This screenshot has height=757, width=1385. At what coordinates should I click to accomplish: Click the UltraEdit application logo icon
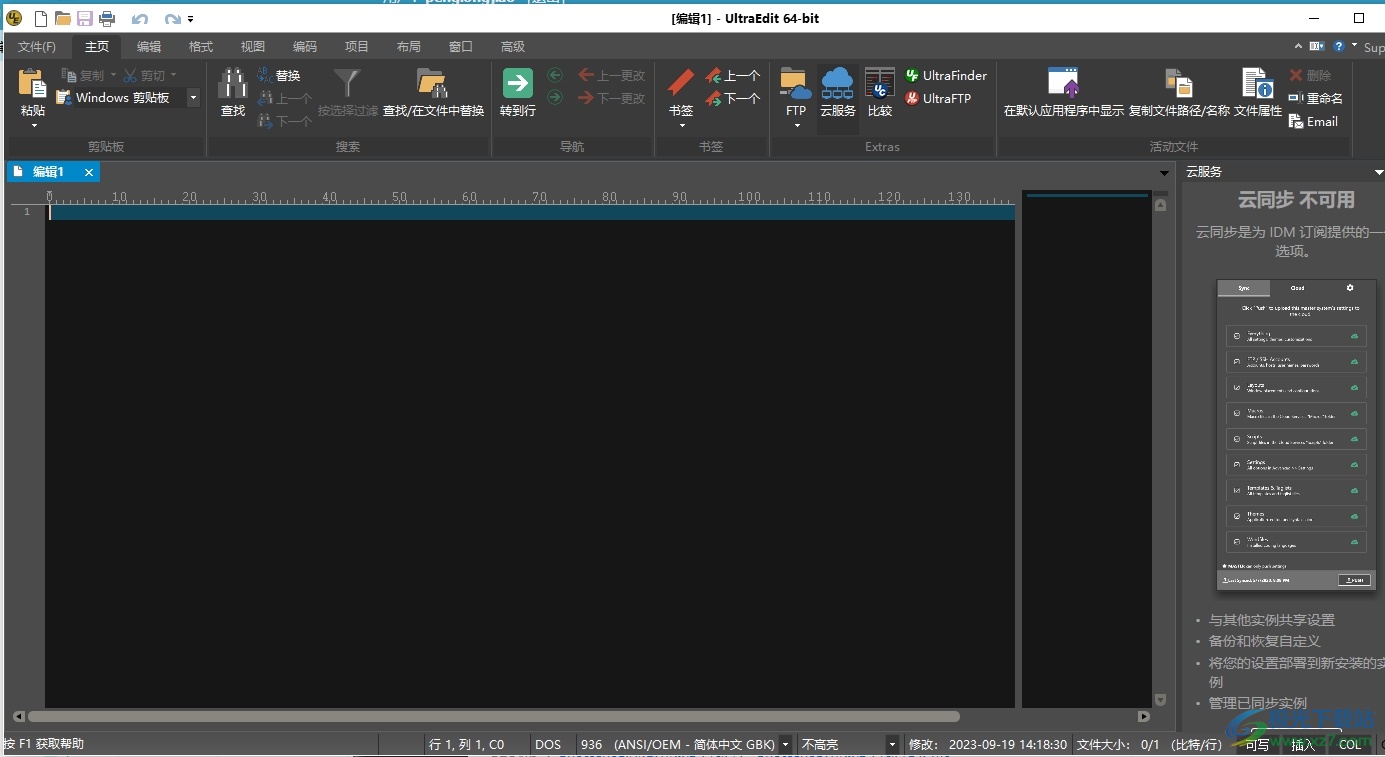click(x=15, y=18)
